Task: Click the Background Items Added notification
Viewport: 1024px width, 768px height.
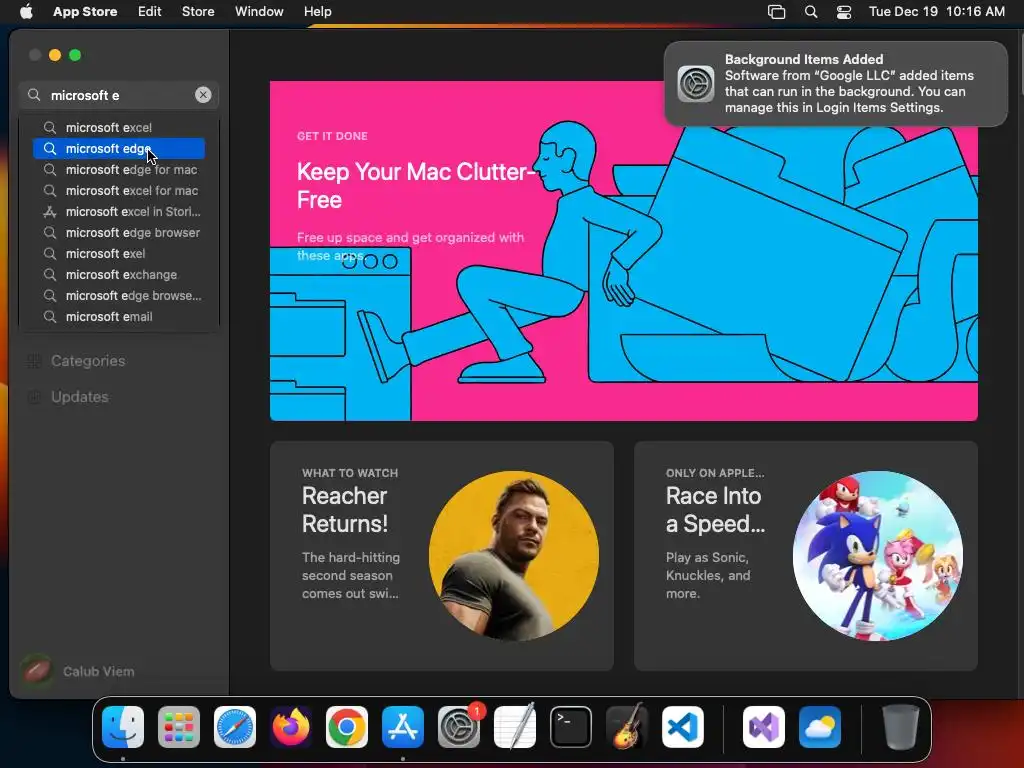Action: click(836, 84)
